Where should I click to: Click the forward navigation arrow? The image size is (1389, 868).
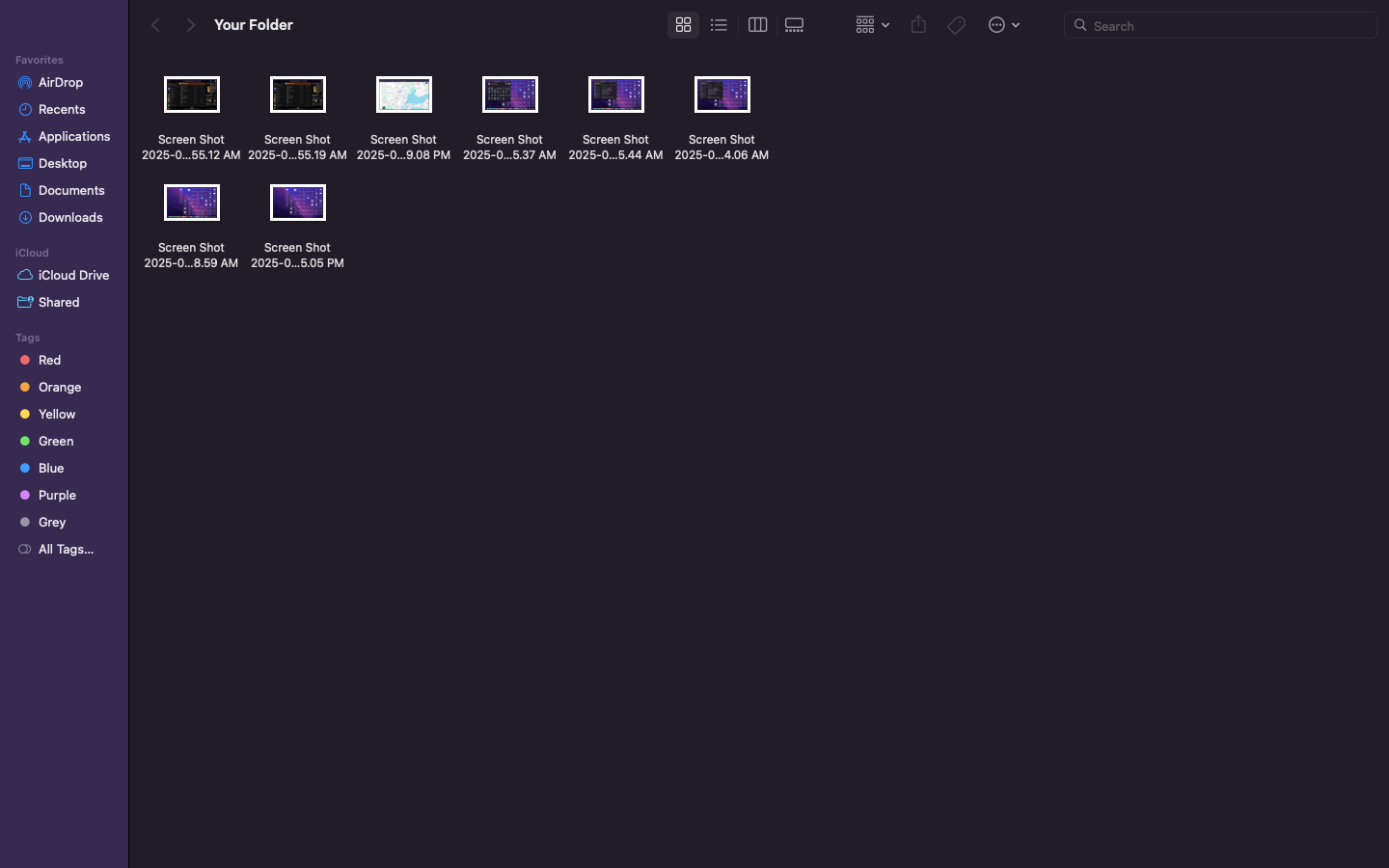click(190, 25)
